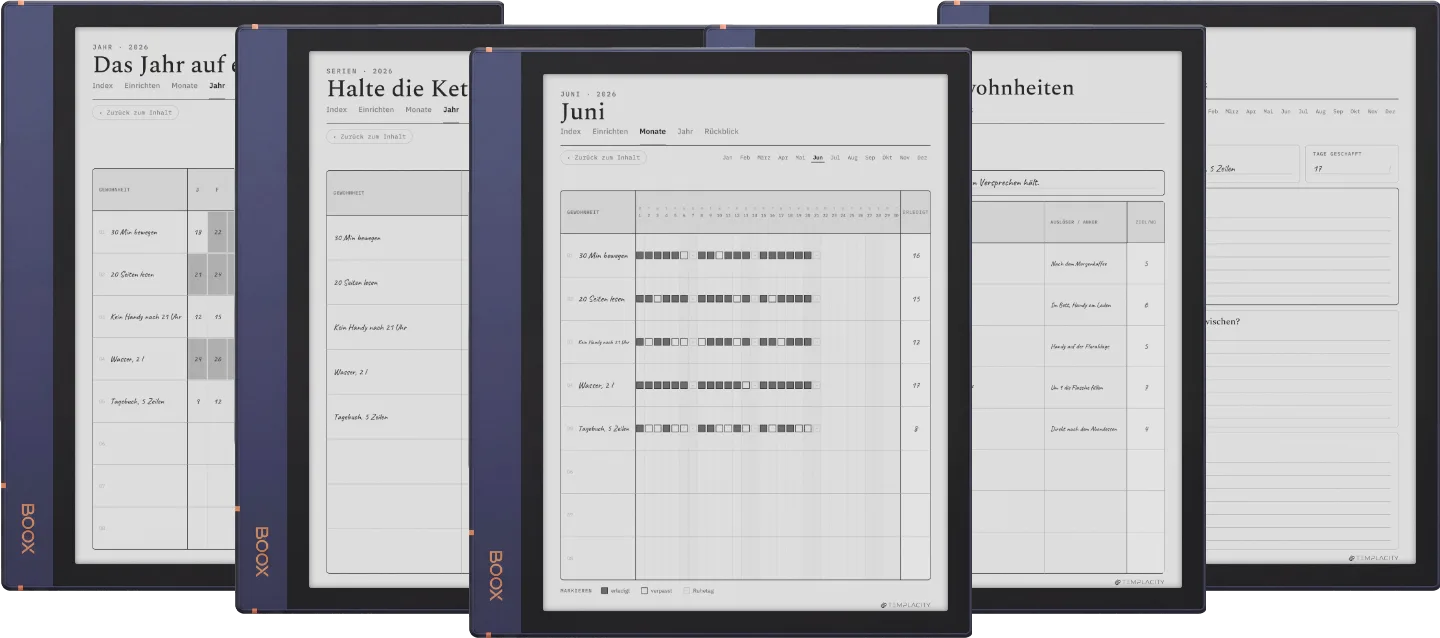
Task: Jump to Nov in the Juni page month strip
Action: pyautogui.click(x=905, y=157)
